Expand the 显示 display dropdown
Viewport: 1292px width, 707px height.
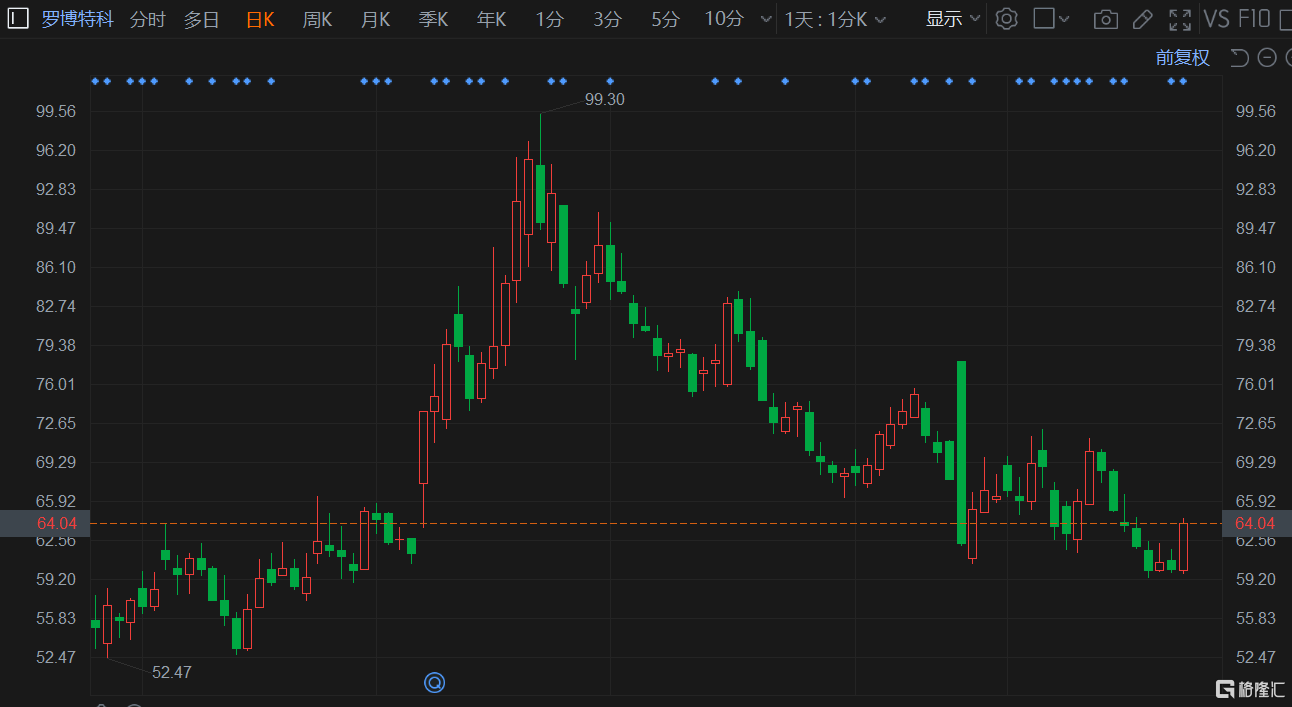[x=953, y=19]
